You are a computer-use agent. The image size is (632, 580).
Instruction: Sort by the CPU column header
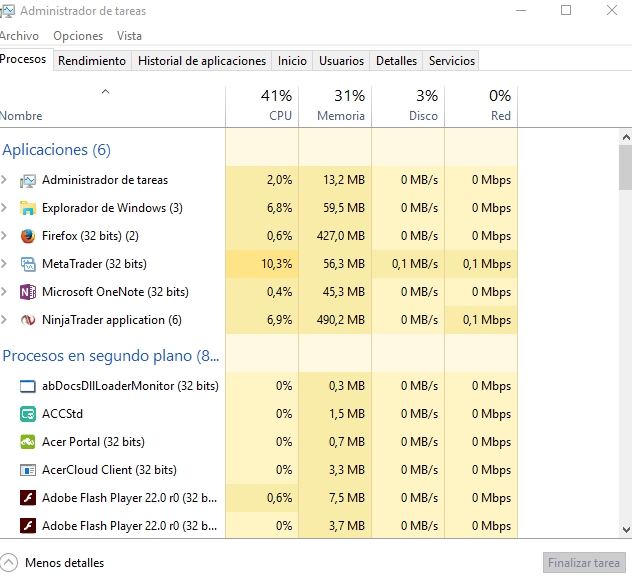coord(262,106)
